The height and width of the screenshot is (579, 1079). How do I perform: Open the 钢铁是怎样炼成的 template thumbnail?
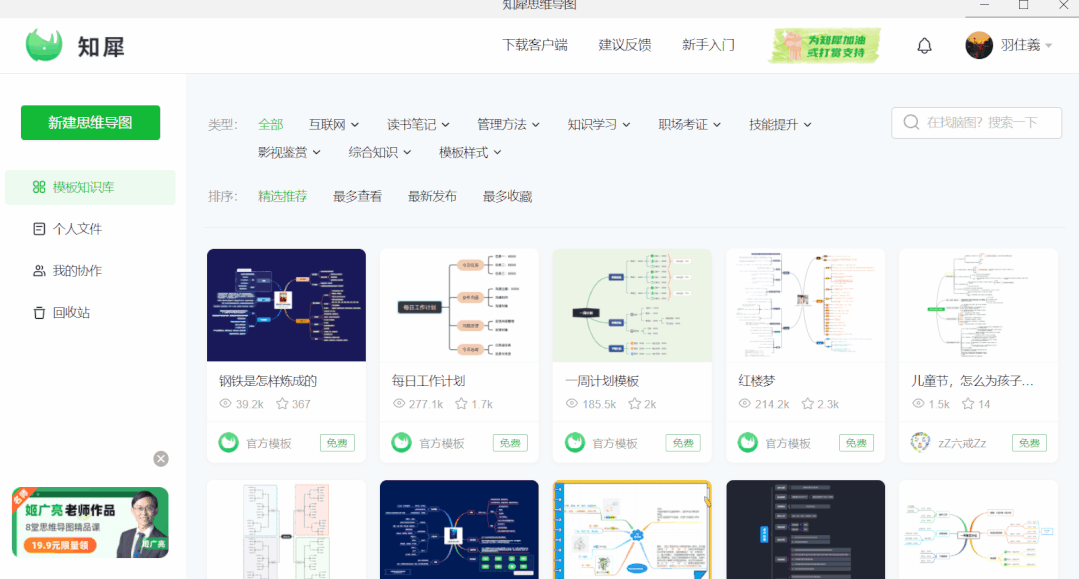pos(286,305)
